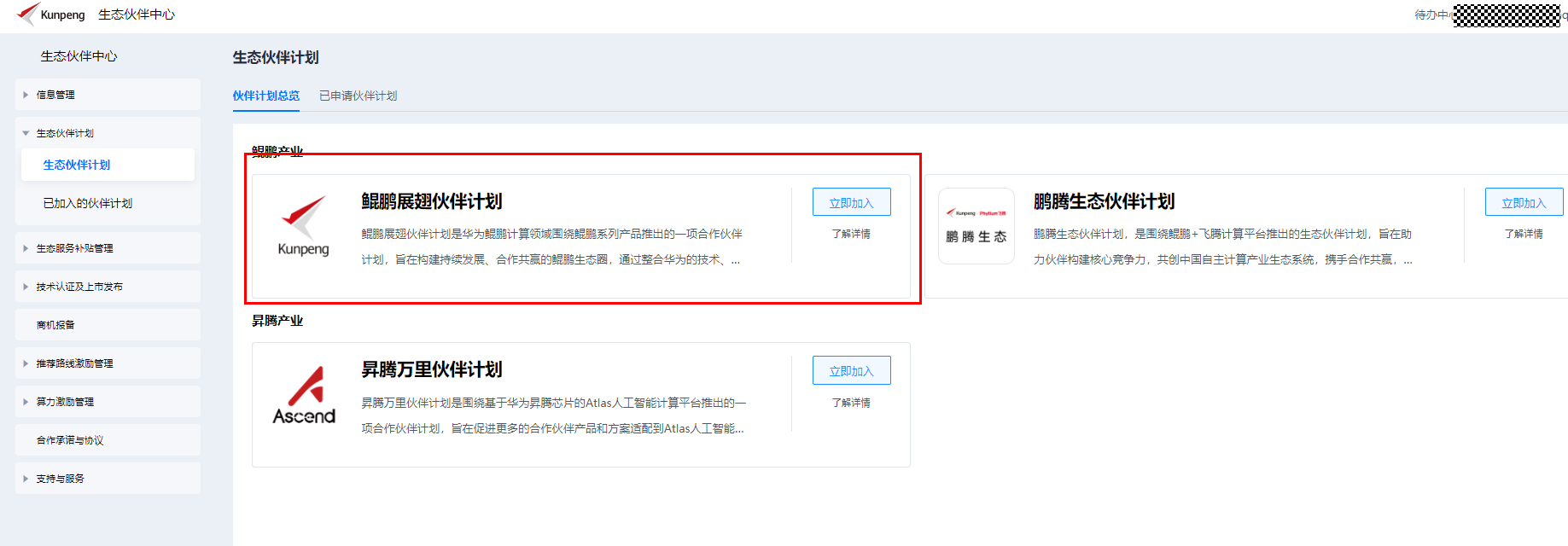
Task: Switch to the 伙伴计划总览 tab
Action: [266, 96]
